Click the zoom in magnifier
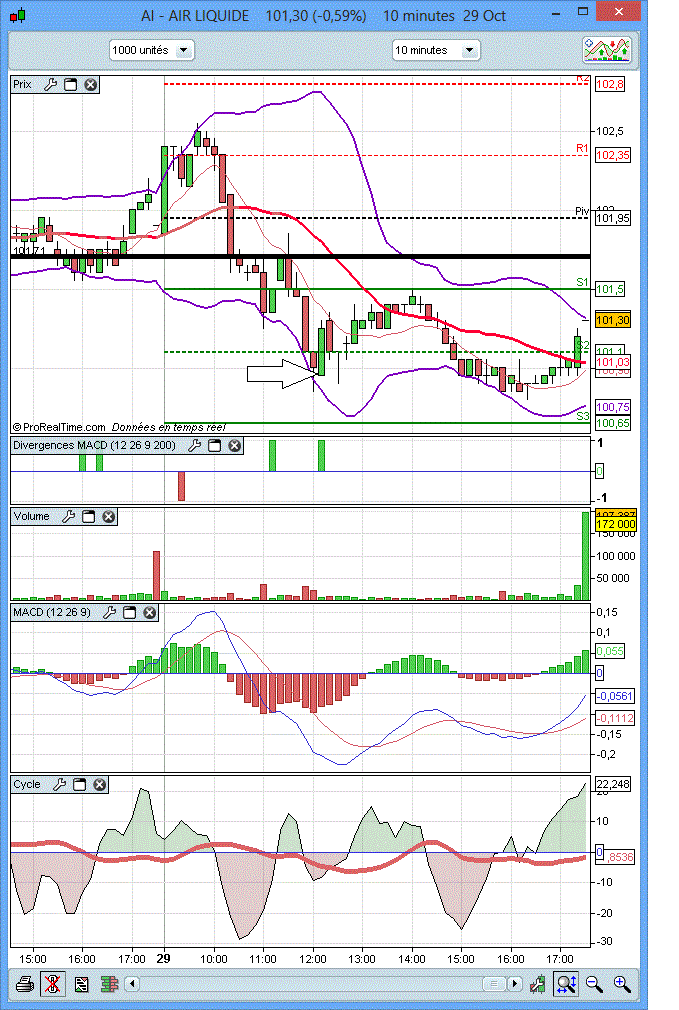Viewport: 679px width, 1010px height. [622, 984]
